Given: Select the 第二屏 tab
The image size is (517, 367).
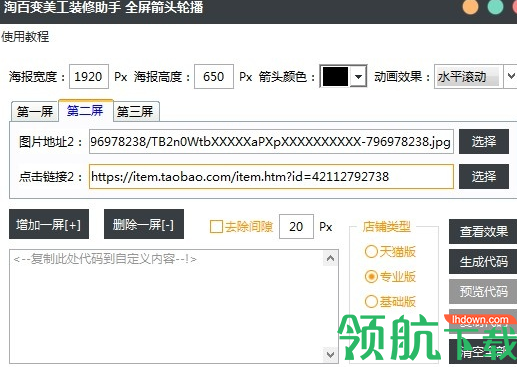Looking at the screenshot, I should 86,110.
